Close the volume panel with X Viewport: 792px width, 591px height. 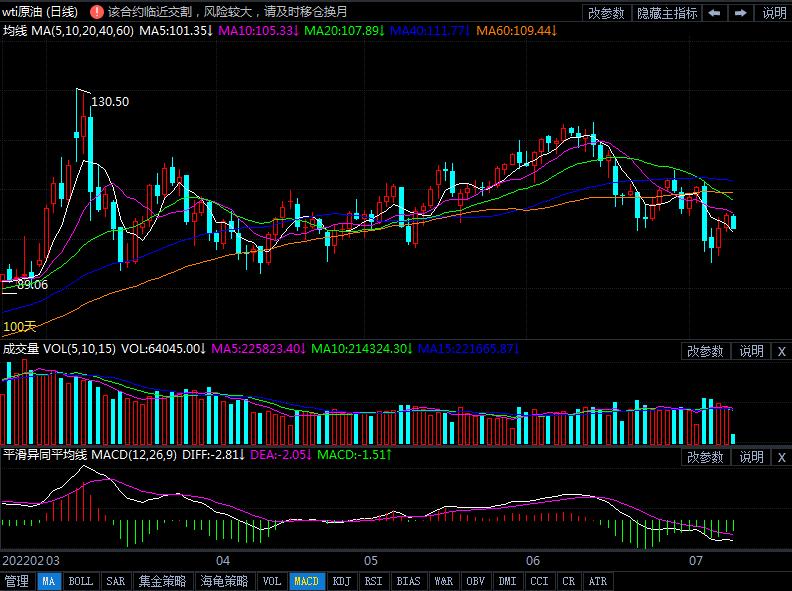click(x=781, y=351)
